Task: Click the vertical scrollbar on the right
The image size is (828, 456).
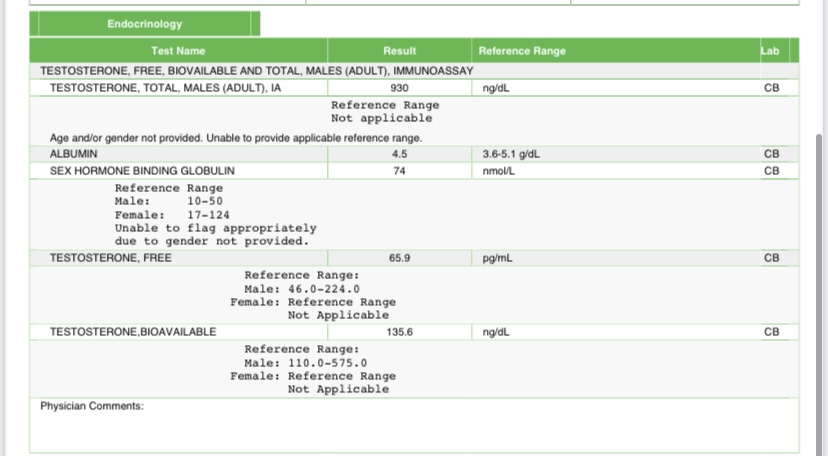Action: tap(821, 280)
